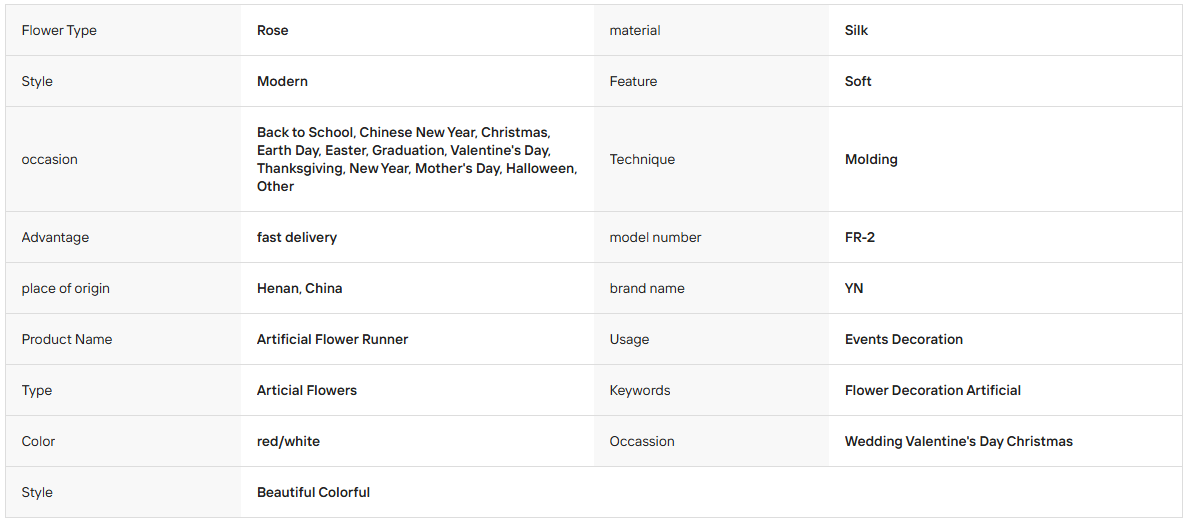1190x524 pixels.
Task: Select Wedding Valentine's Day Christmas value
Action: click(959, 441)
